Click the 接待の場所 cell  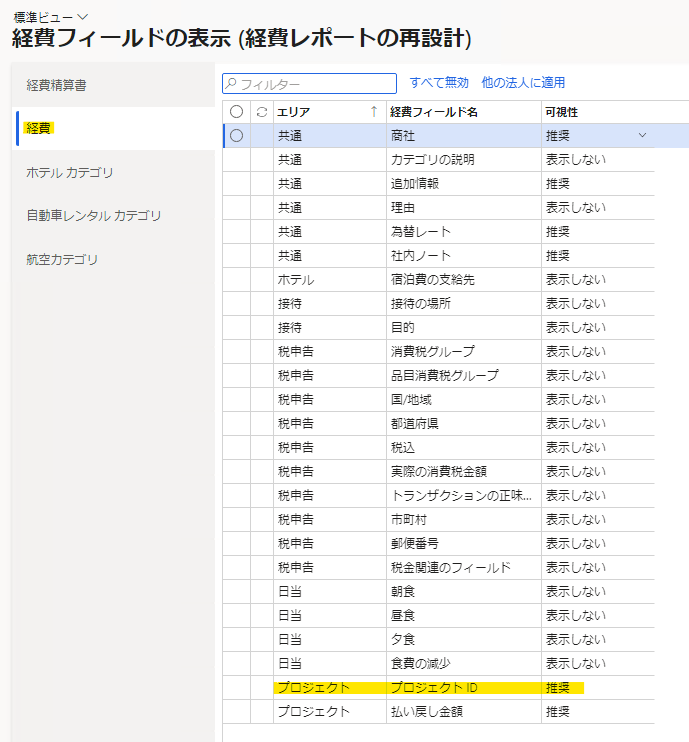click(464, 304)
